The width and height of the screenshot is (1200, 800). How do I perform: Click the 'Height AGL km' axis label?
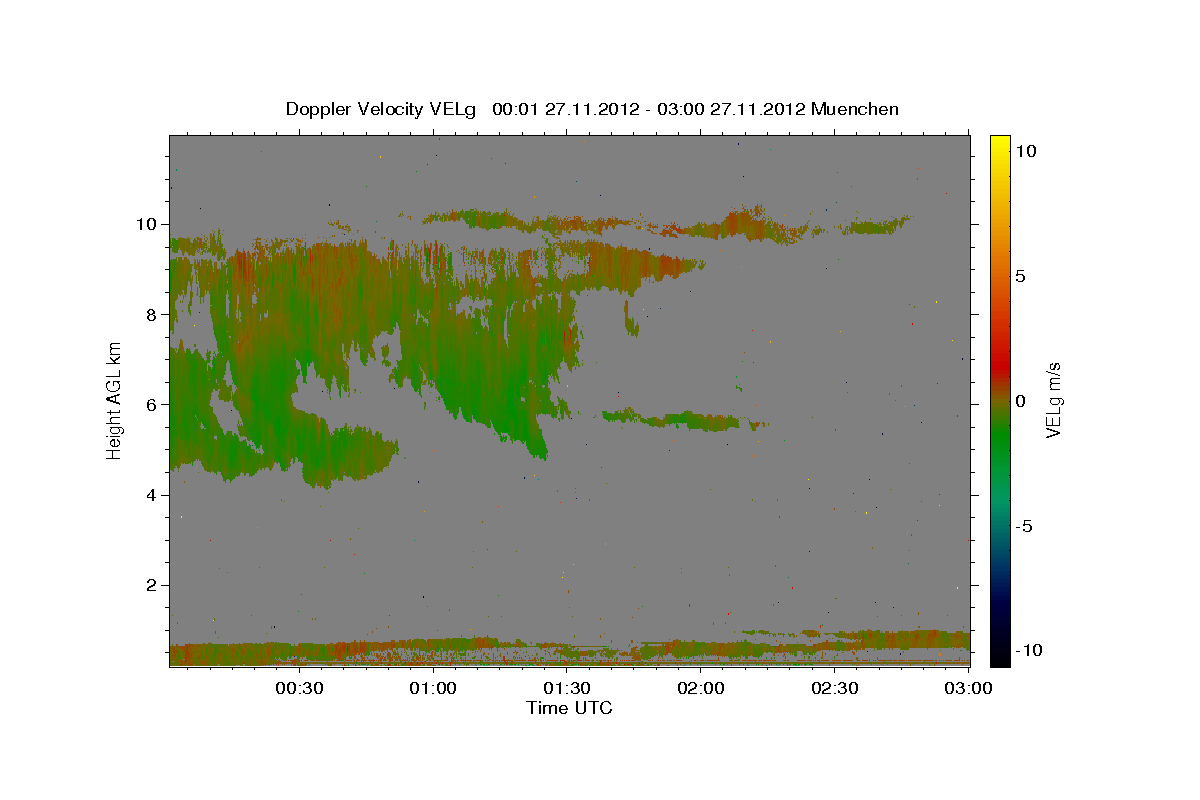pos(115,400)
